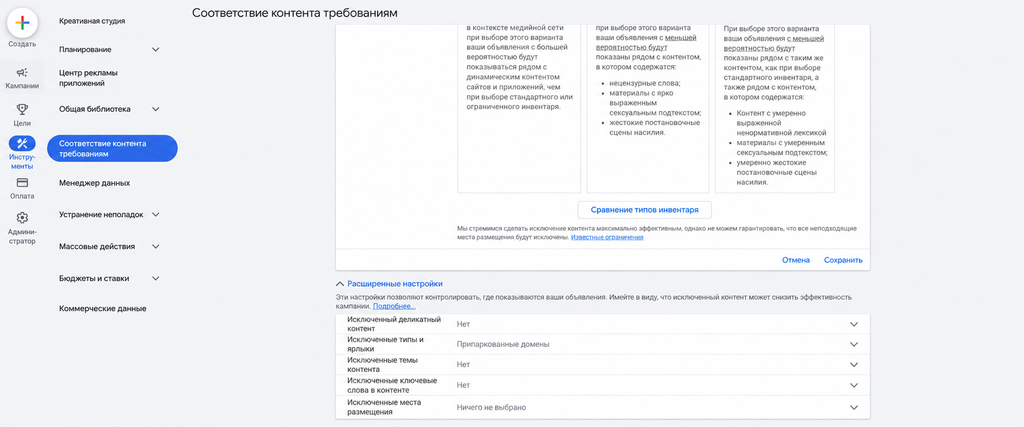This screenshot has width=1024, height=427.
Task: Click the underlined 'меньшей вероятностью' in middle card
Action: pos(647,42)
